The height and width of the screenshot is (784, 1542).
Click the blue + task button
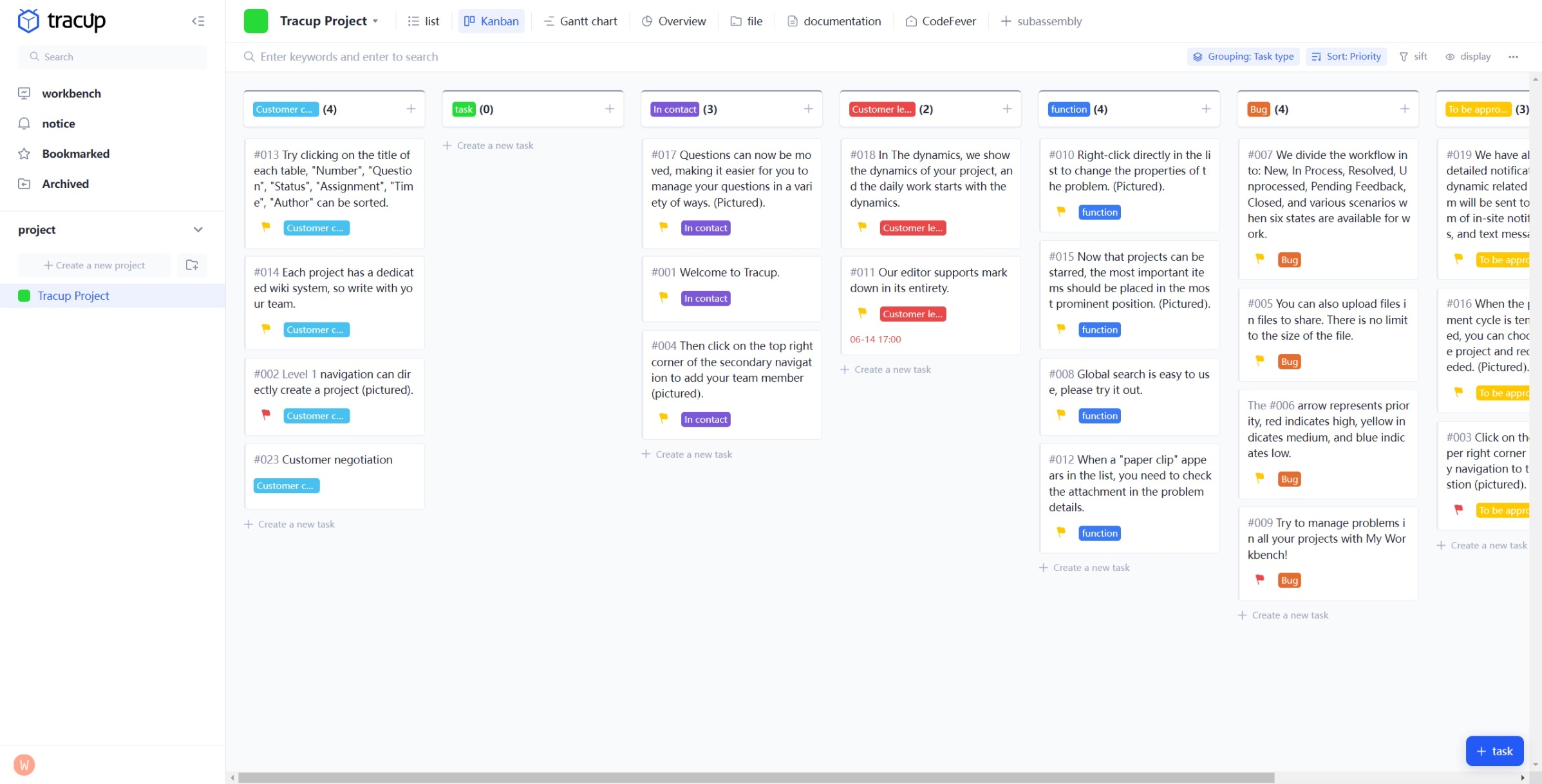tap(1494, 751)
